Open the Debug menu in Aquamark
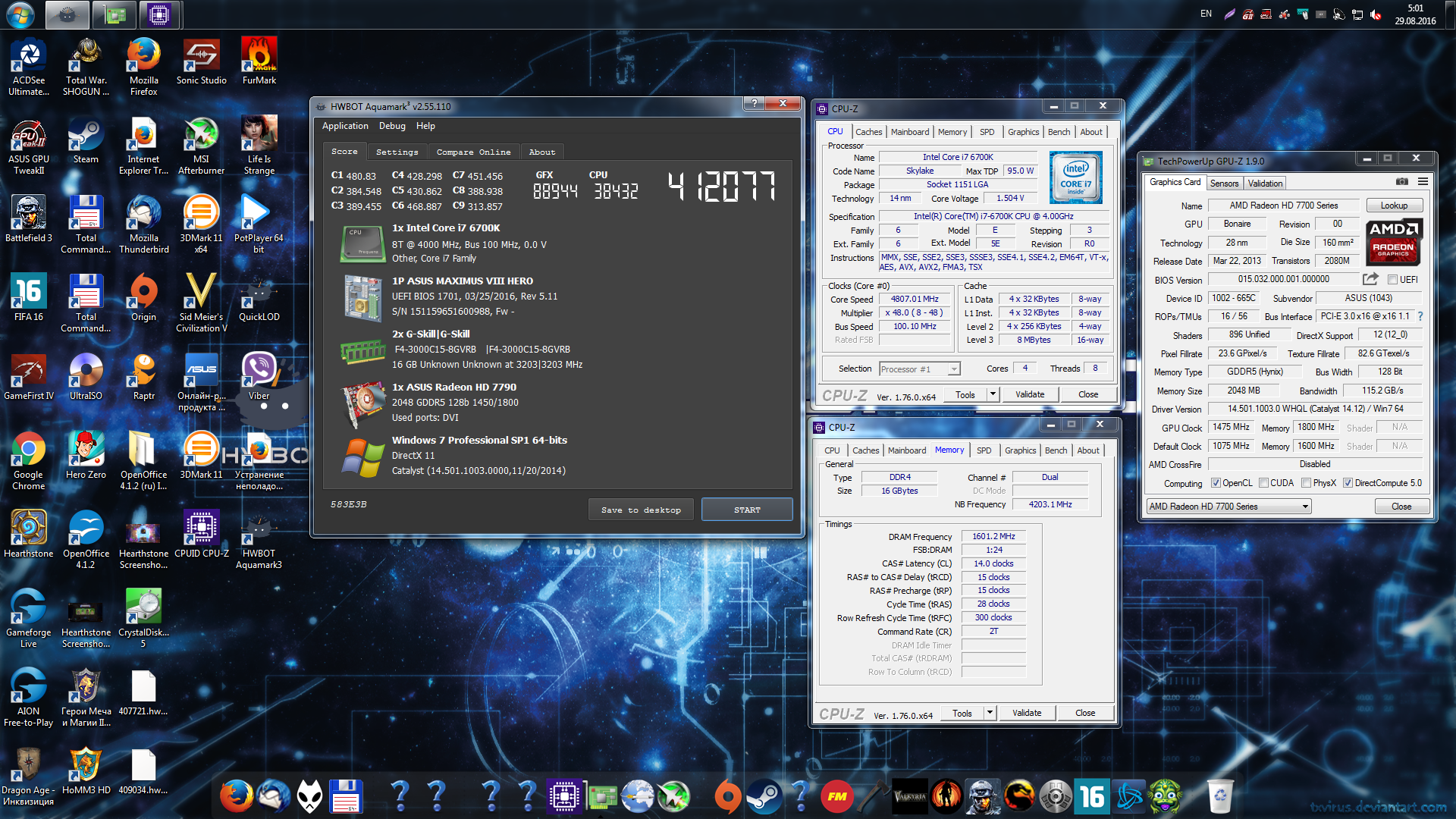The height and width of the screenshot is (819, 1456). [392, 126]
